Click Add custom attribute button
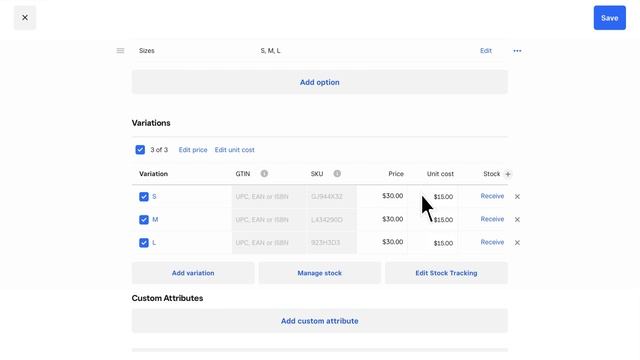 click(320, 321)
